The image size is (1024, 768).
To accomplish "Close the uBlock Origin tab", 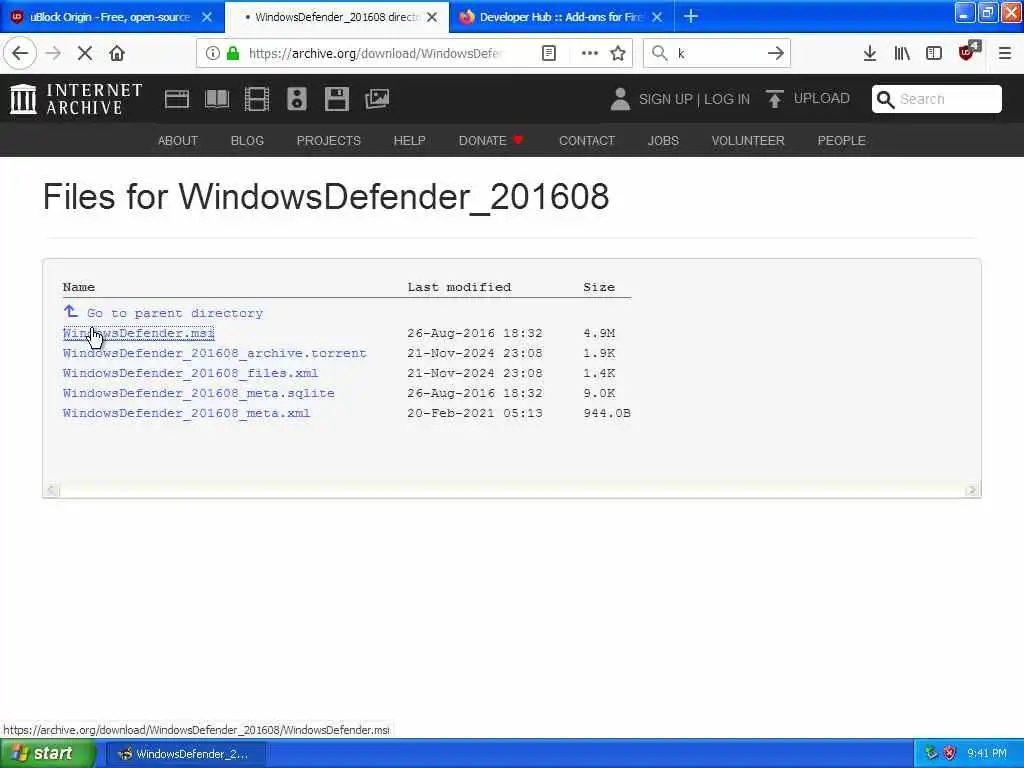I will point(207,18).
